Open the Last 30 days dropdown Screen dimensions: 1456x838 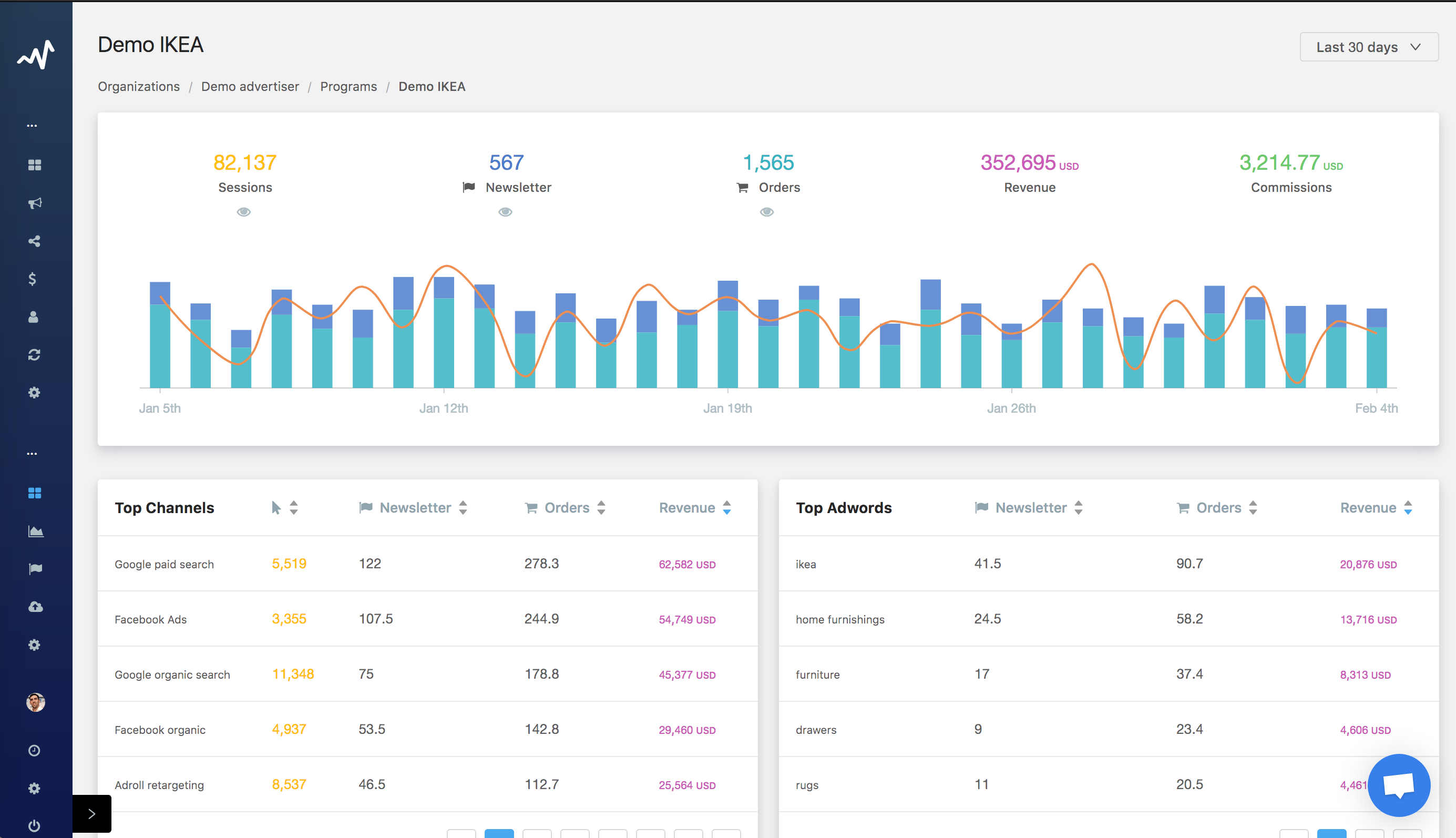1369,47
